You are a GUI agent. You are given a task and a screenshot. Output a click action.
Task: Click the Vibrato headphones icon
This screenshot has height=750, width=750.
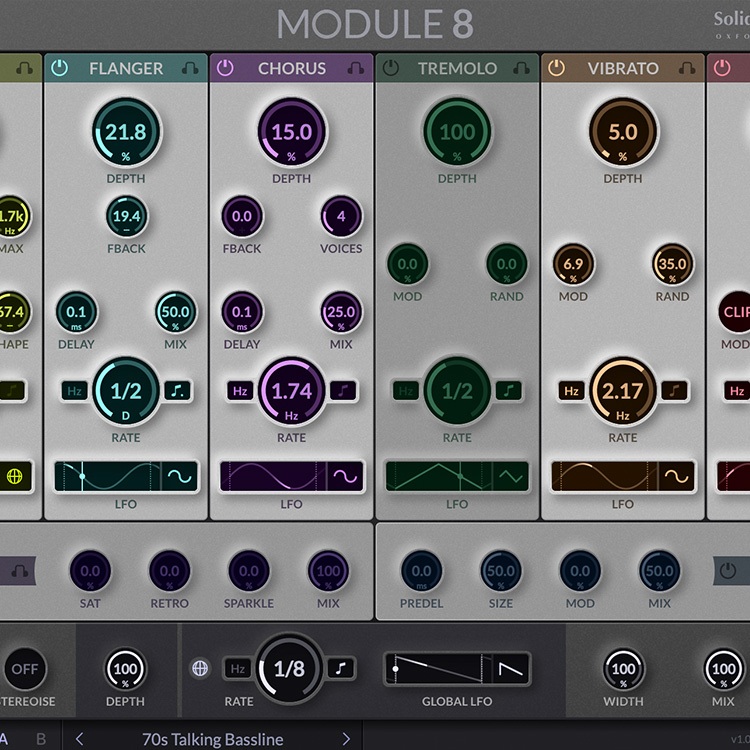click(686, 69)
